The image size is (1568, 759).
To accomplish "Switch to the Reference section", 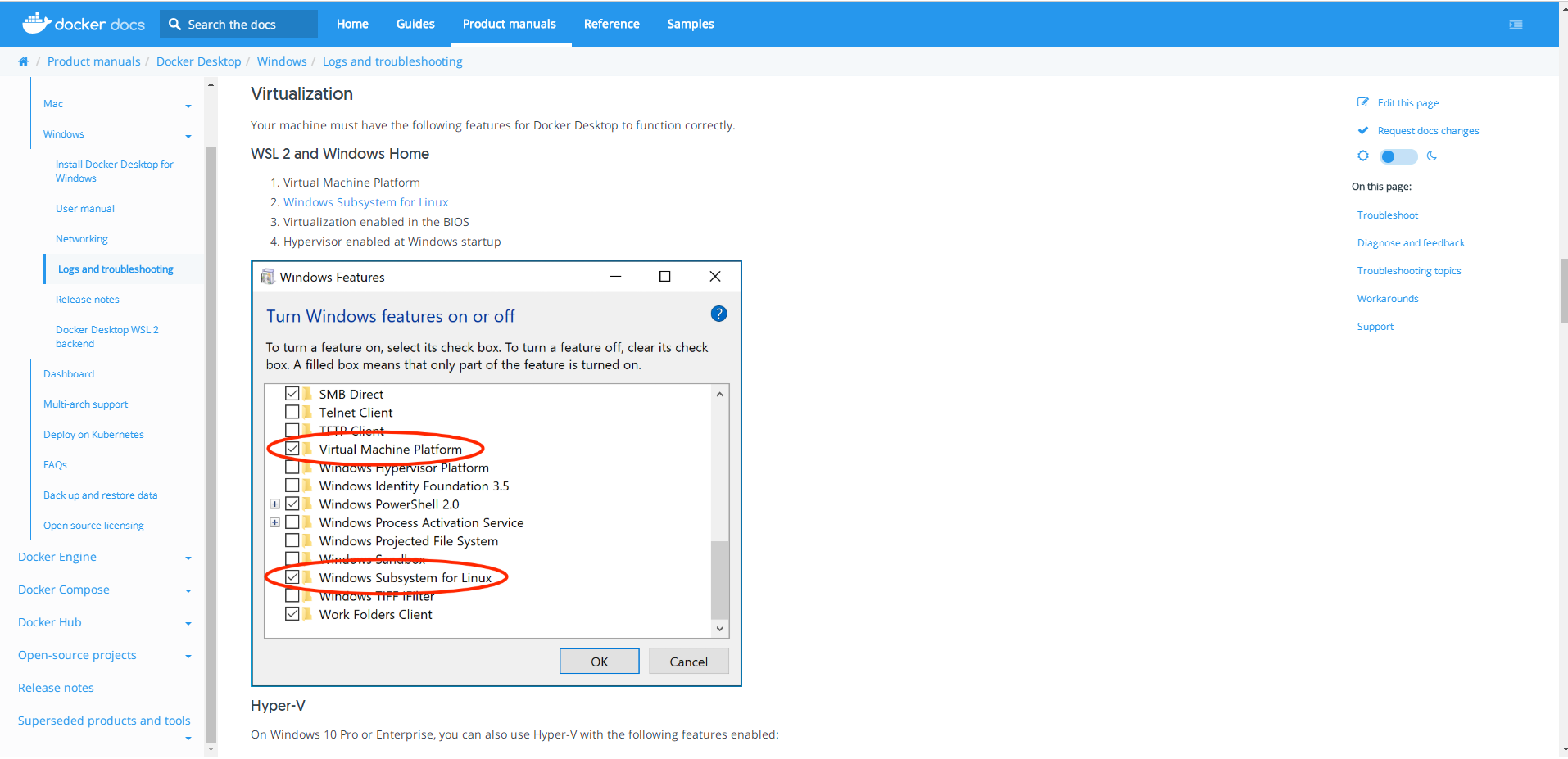I will [x=611, y=24].
